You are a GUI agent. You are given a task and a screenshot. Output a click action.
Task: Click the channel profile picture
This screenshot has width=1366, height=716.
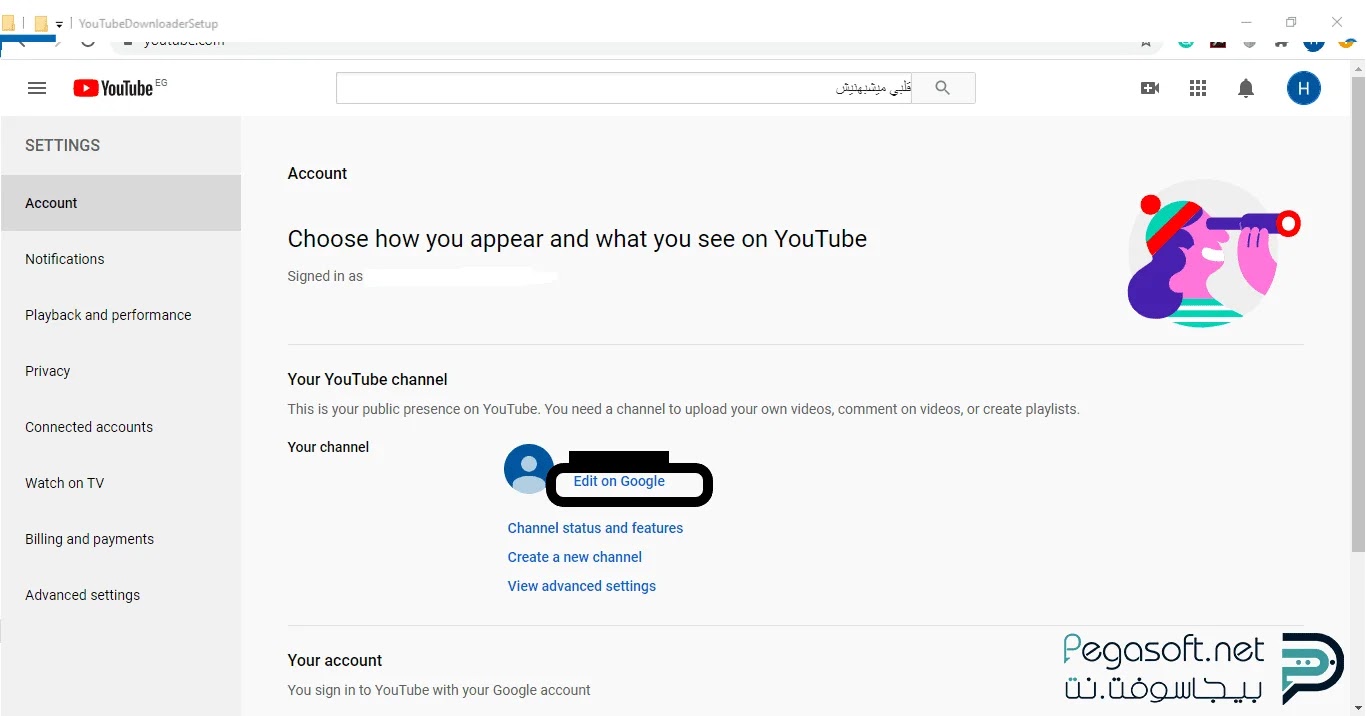click(529, 469)
